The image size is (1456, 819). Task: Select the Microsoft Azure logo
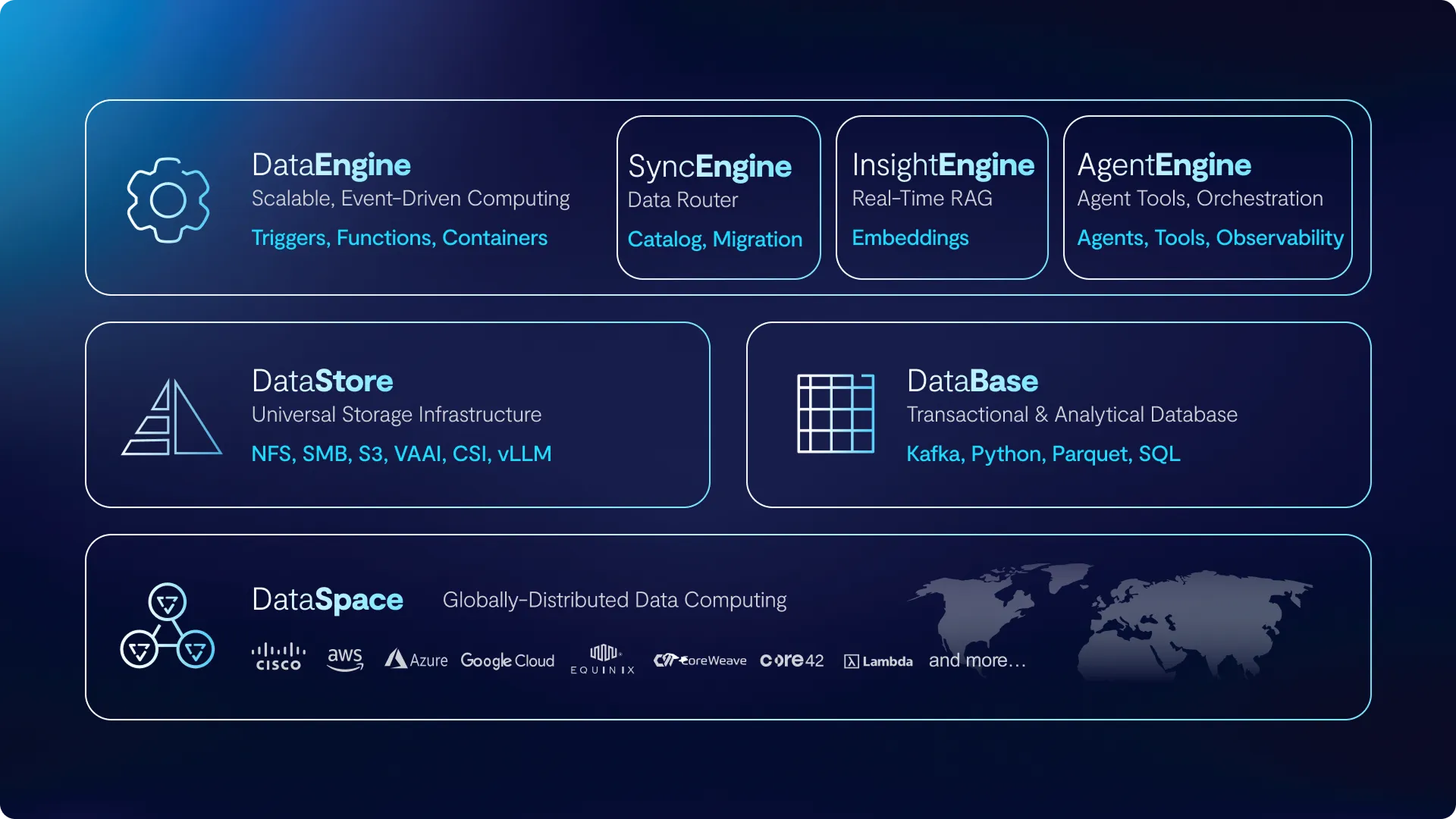(416, 658)
